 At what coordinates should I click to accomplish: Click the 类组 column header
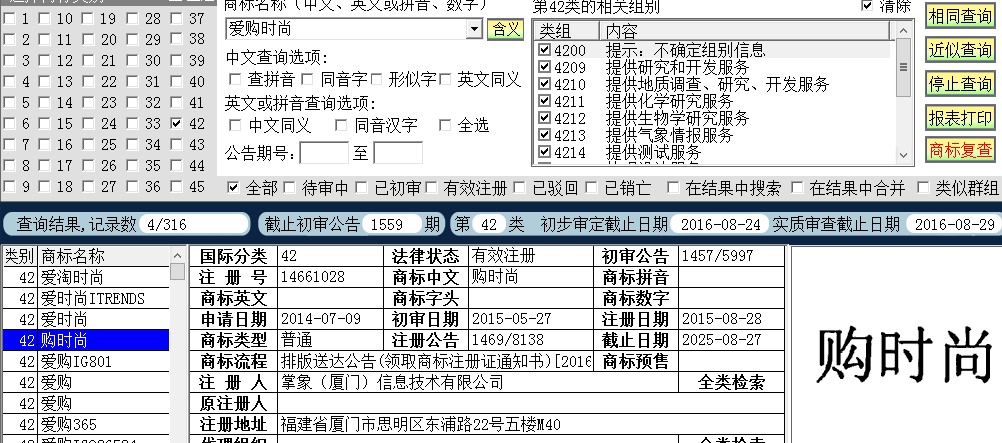(567, 31)
